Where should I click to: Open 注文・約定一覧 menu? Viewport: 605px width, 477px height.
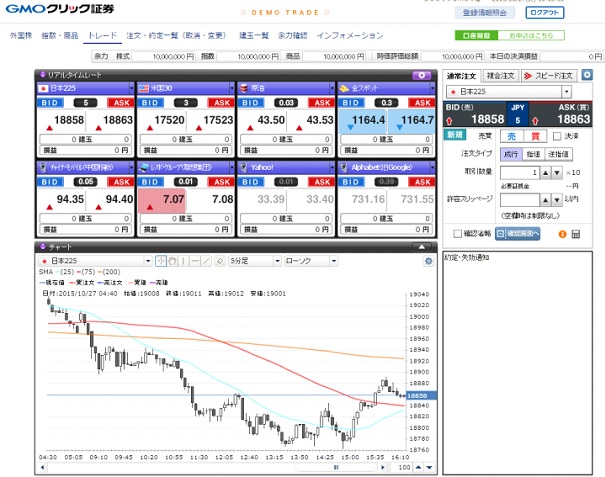tap(176, 36)
